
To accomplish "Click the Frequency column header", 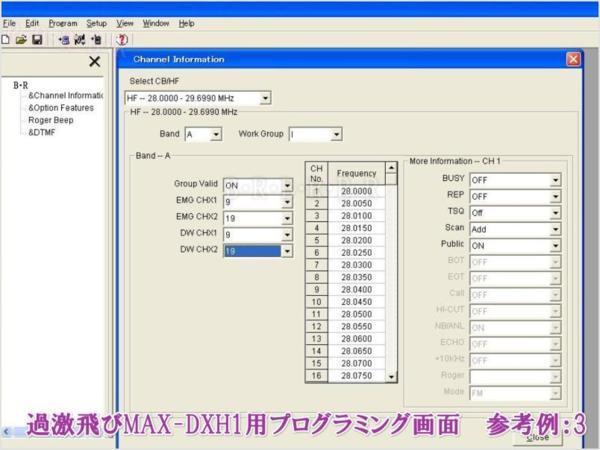I will pos(357,173).
